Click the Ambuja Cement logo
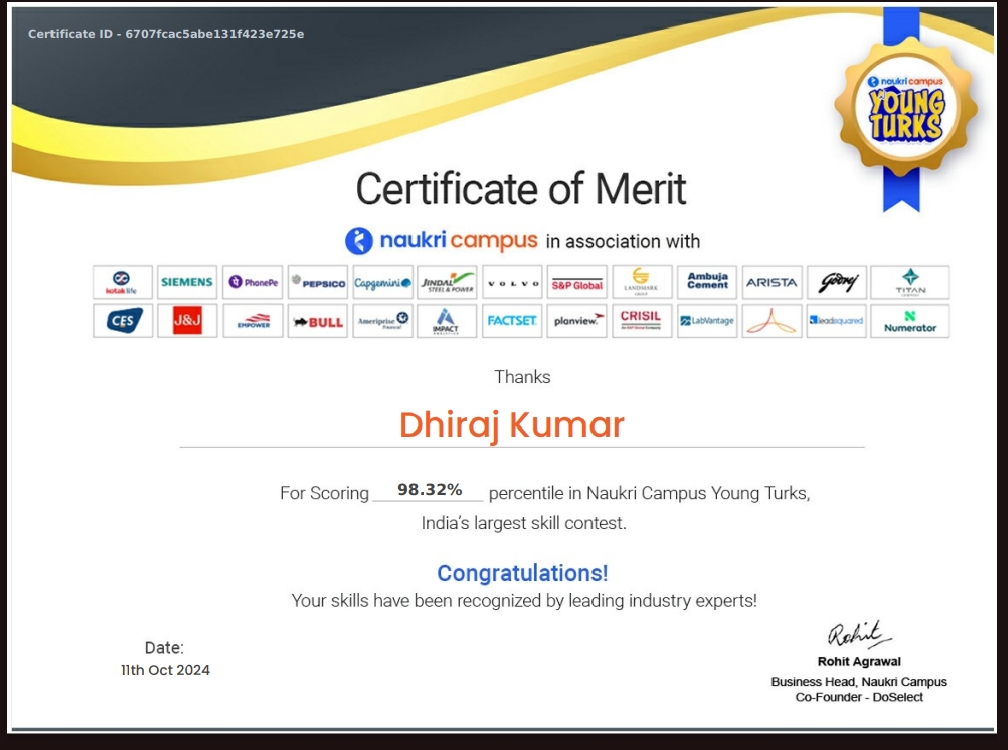Image resolution: width=1008 pixels, height=750 pixels. (707, 282)
